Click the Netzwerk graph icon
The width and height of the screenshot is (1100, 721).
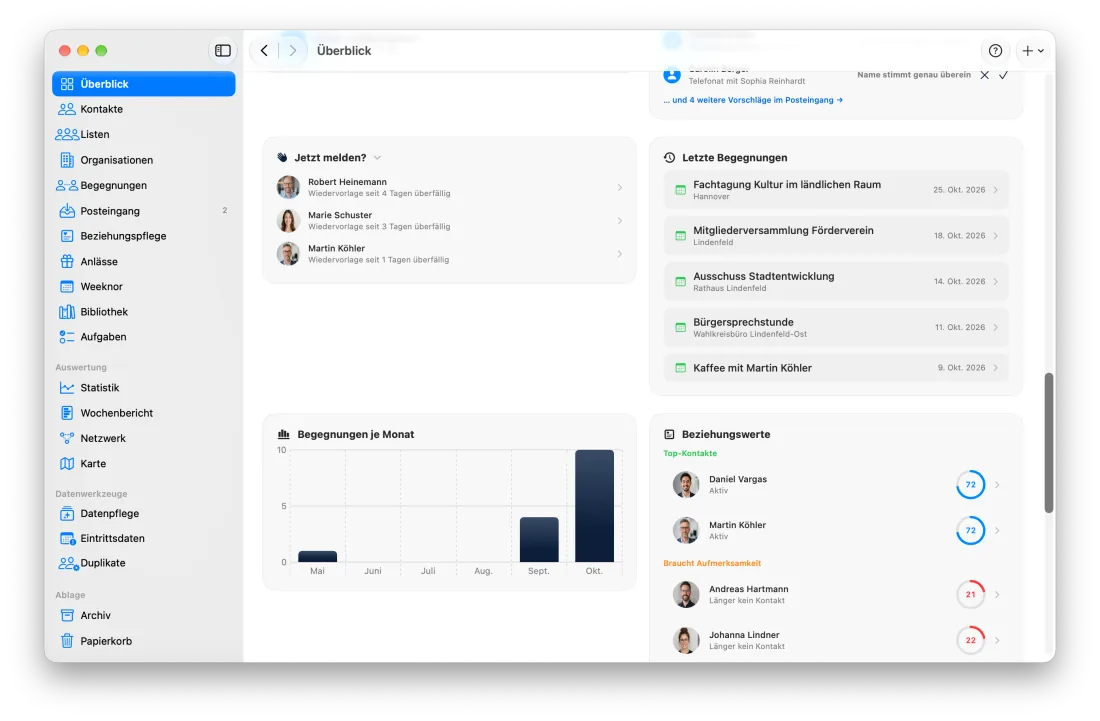tap(67, 438)
